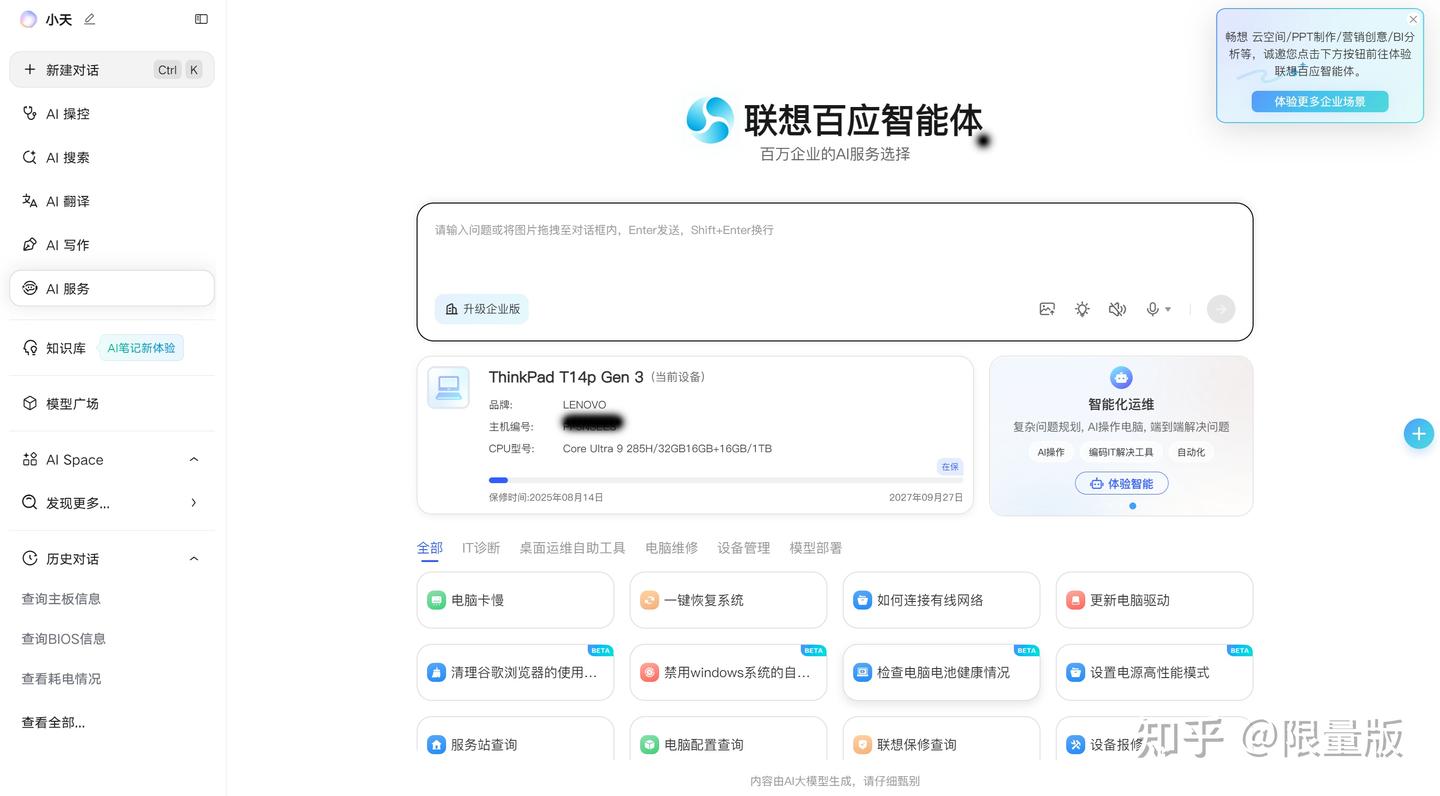1440x796 pixels.
Task: Switch to the 电脑维修 tab
Action: (671, 548)
